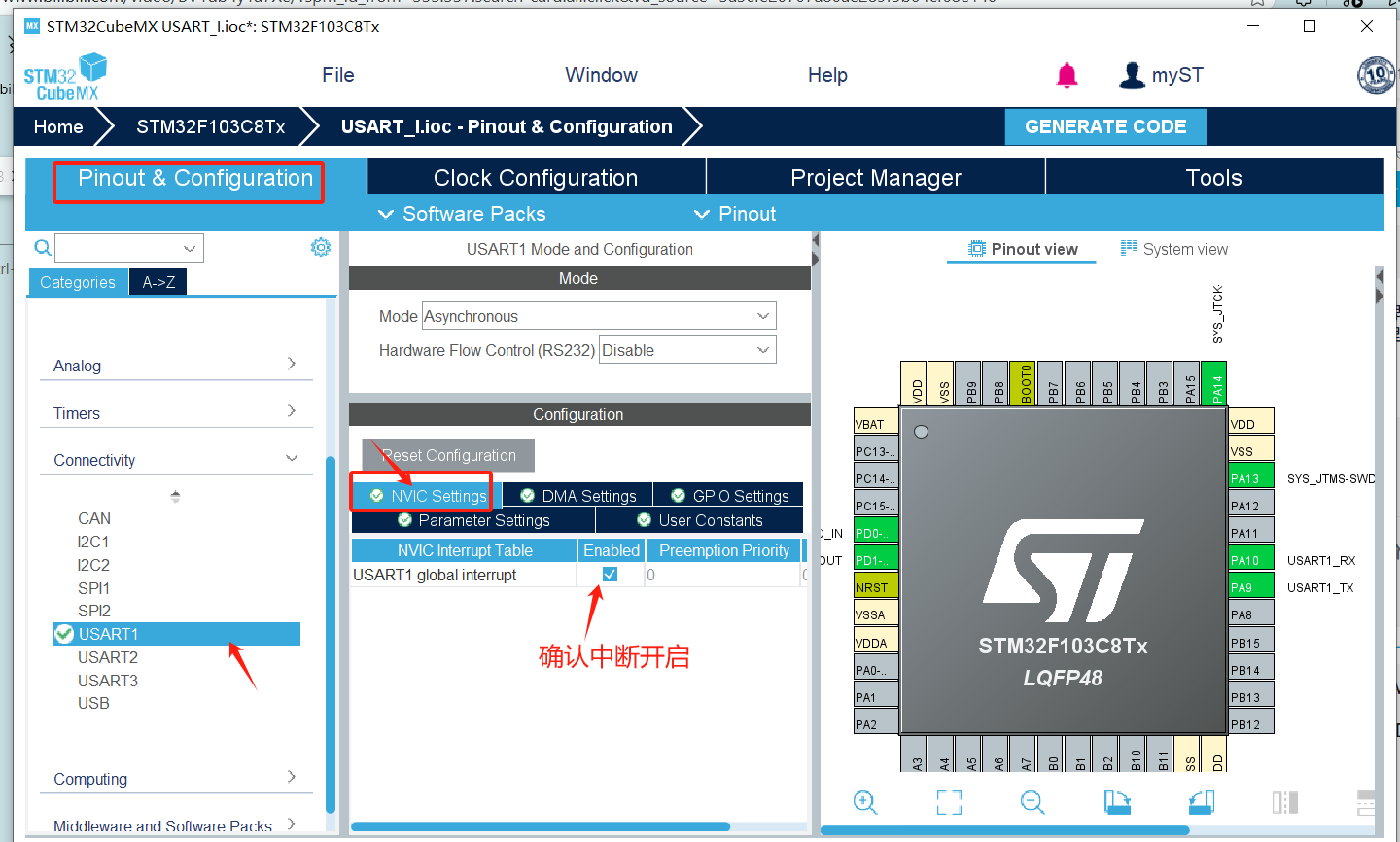Open the DMA Settings tab
This screenshot has width=1400, height=842.
tap(578, 496)
